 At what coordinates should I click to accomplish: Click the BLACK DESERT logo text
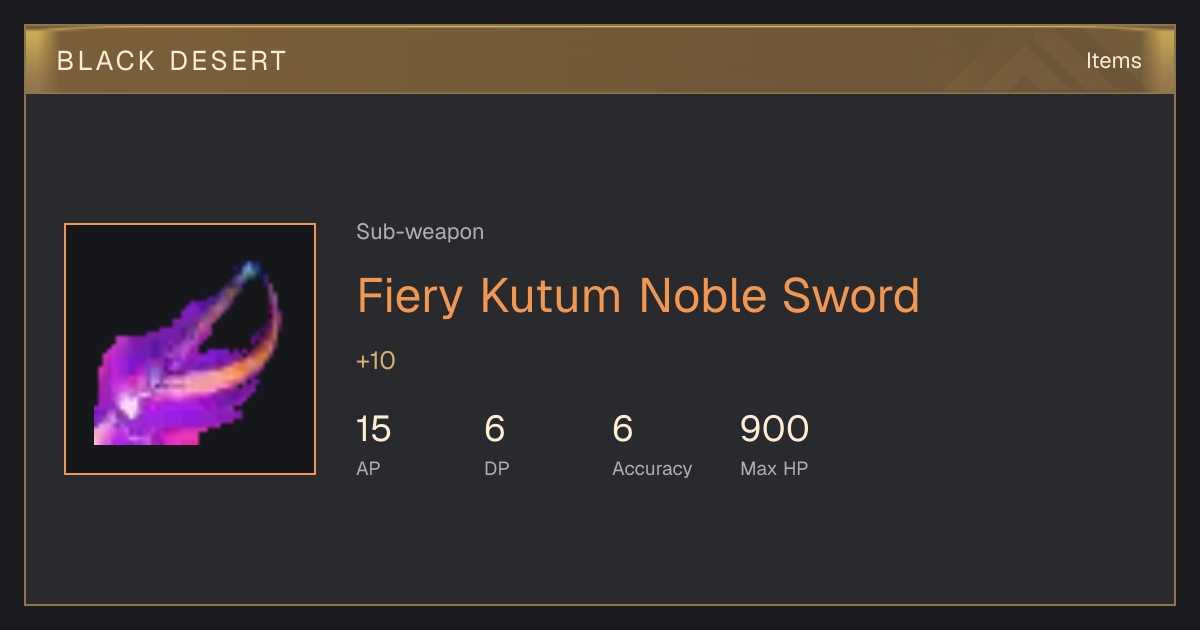pos(172,61)
